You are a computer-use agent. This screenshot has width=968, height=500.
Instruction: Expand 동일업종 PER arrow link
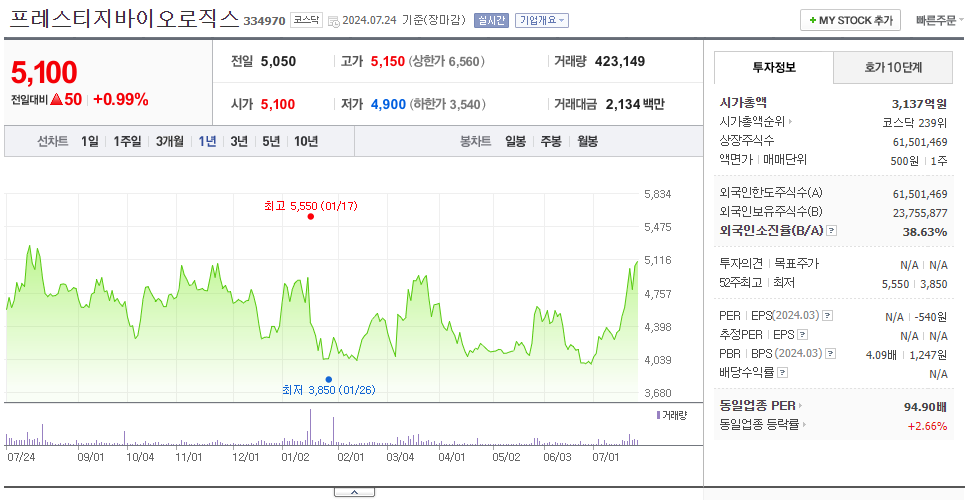point(800,406)
